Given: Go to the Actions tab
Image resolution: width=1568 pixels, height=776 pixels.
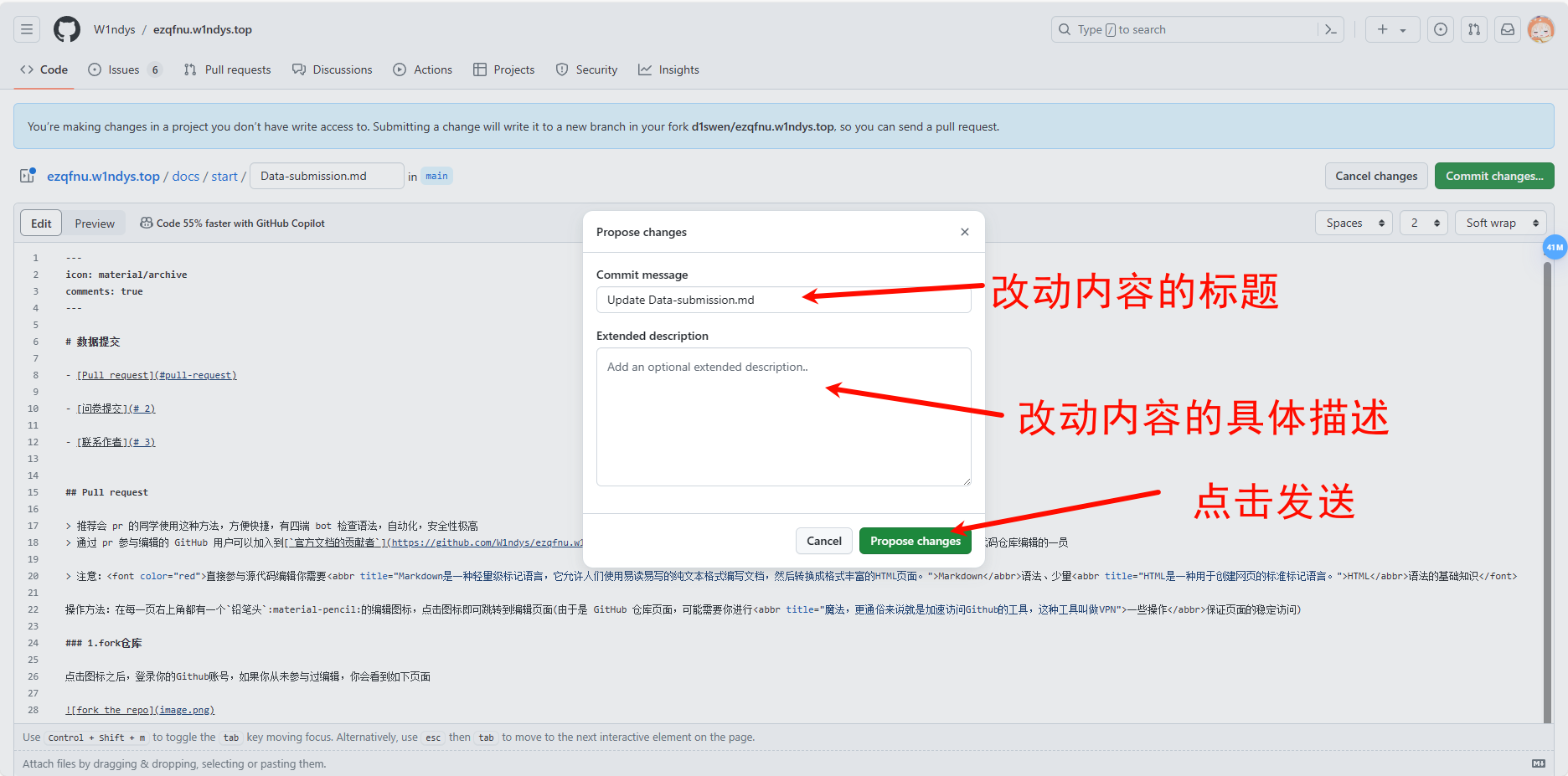Looking at the screenshot, I should (x=423, y=69).
